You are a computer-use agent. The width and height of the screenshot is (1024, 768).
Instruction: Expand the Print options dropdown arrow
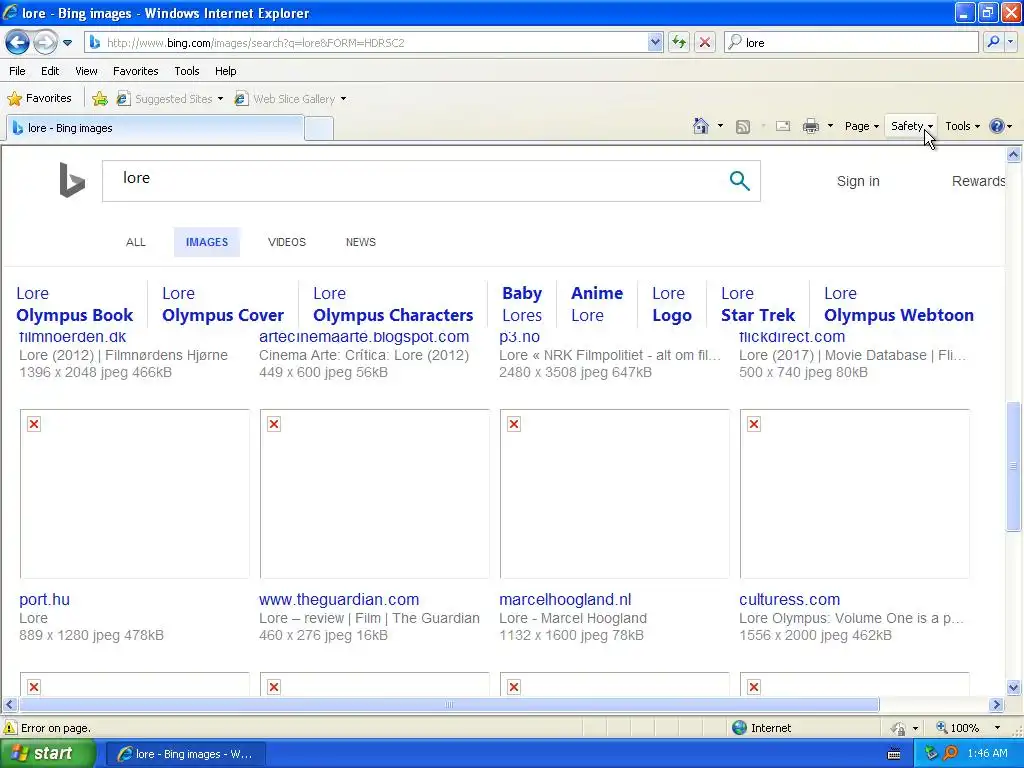(830, 126)
